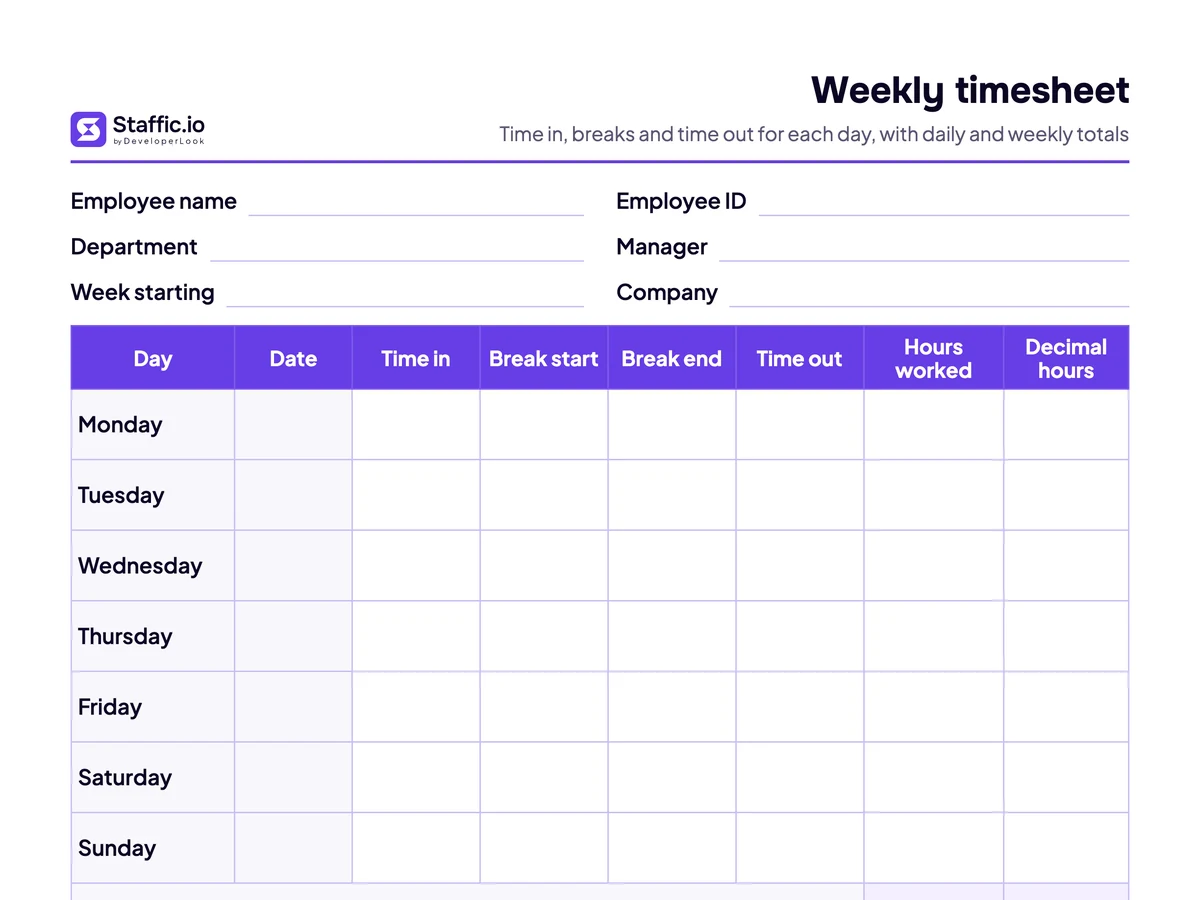This screenshot has width=1200, height=900.
Task: Click the Date column header
Action: click(x=293, y=358)
